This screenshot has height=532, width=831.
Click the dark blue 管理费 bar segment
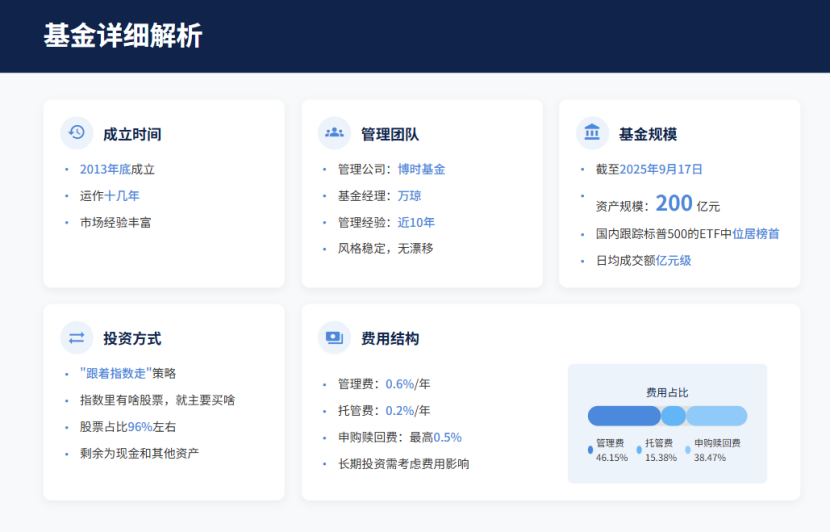pos(624,416)
